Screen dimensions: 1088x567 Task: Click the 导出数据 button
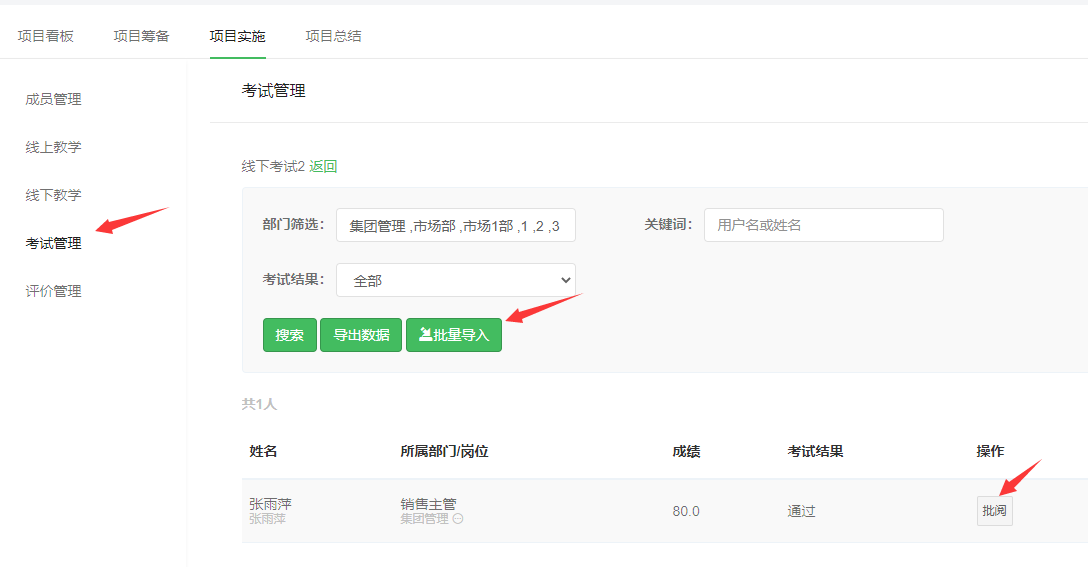point(361,335)
